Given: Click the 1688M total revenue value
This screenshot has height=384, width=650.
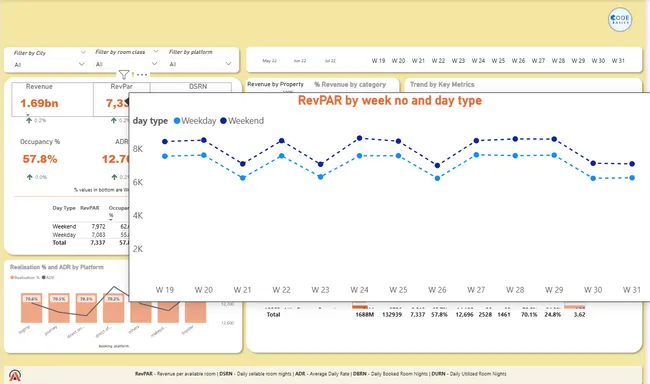Looking at the screenshot, I should (364, 315).
